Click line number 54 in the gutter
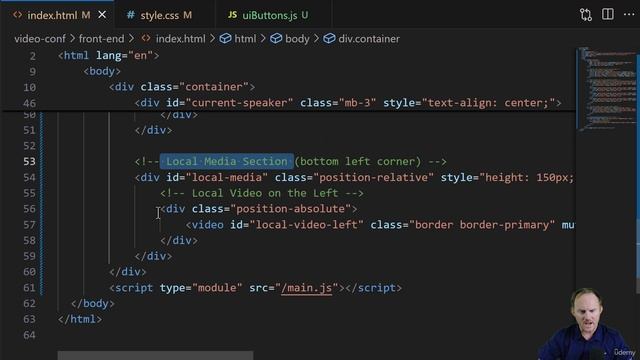 pyautogui.click(x=29, y=178)
